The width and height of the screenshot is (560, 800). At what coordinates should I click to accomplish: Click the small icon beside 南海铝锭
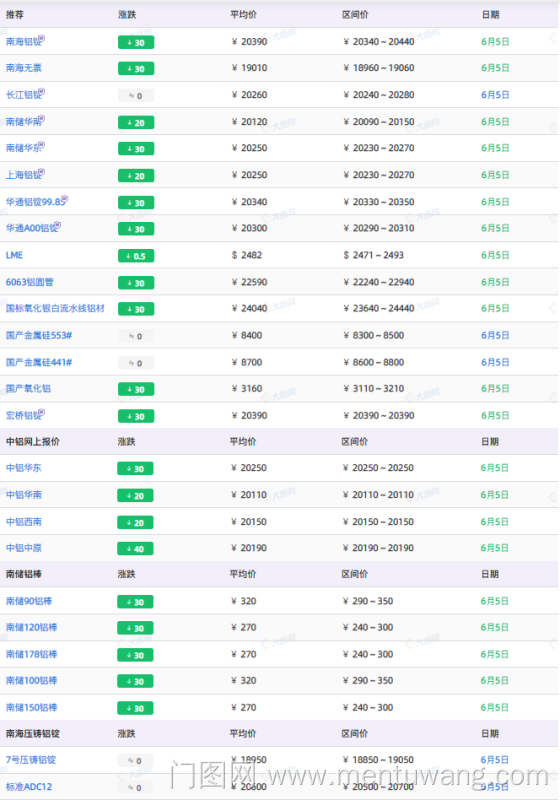pyautogui.click(x=42, y=38)
